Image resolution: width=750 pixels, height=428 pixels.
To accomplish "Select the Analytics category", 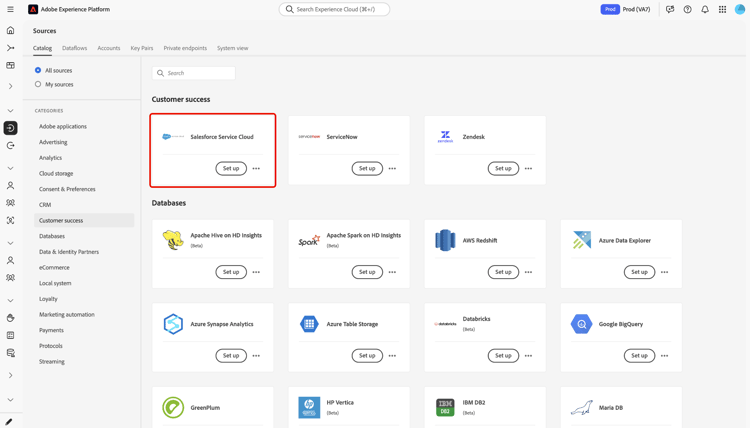I will point(50,158).
